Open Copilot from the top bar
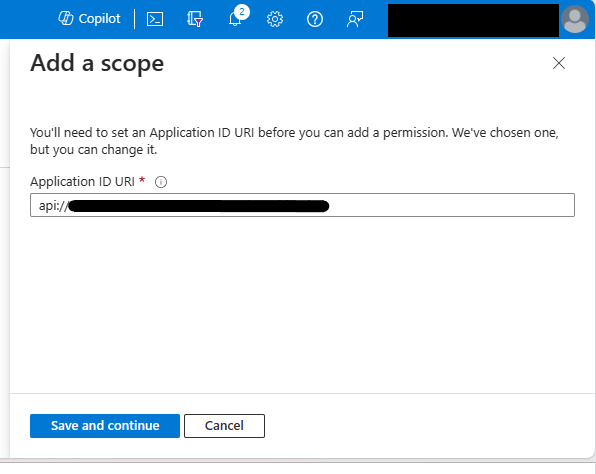 pos(89,19)
